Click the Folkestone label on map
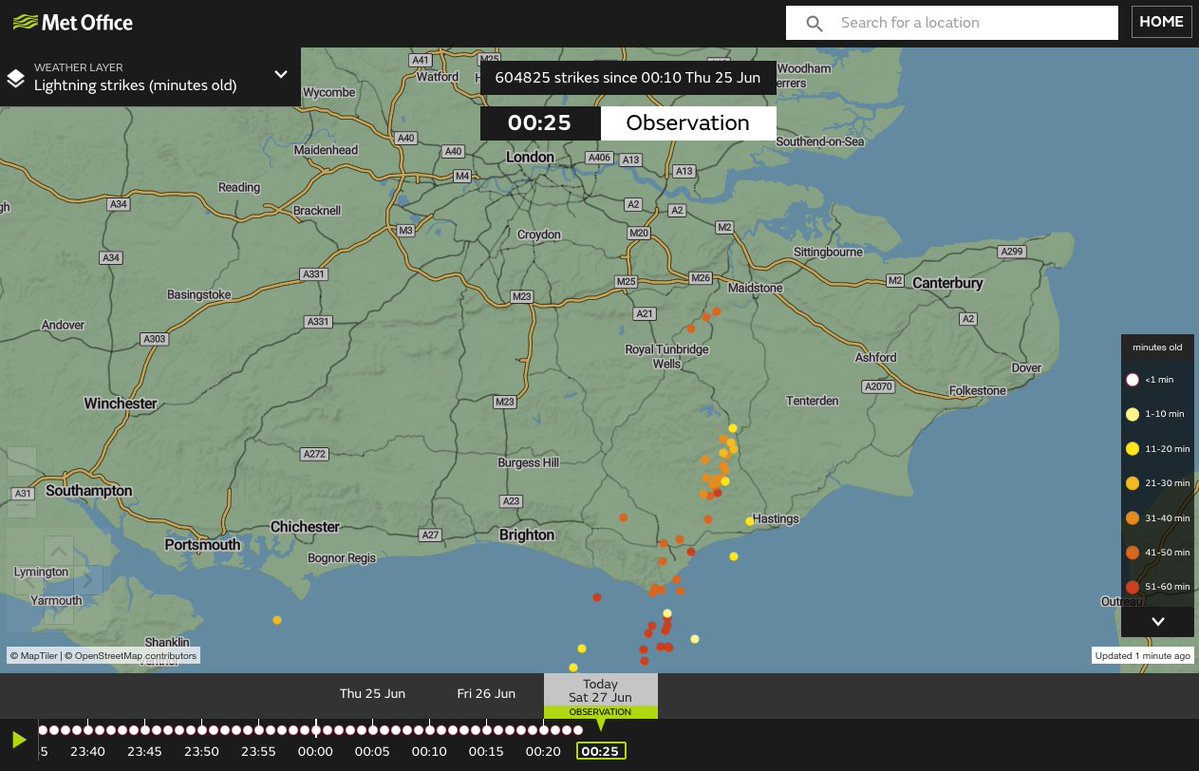Viewport: 1199px width, 771px height. 977,391
